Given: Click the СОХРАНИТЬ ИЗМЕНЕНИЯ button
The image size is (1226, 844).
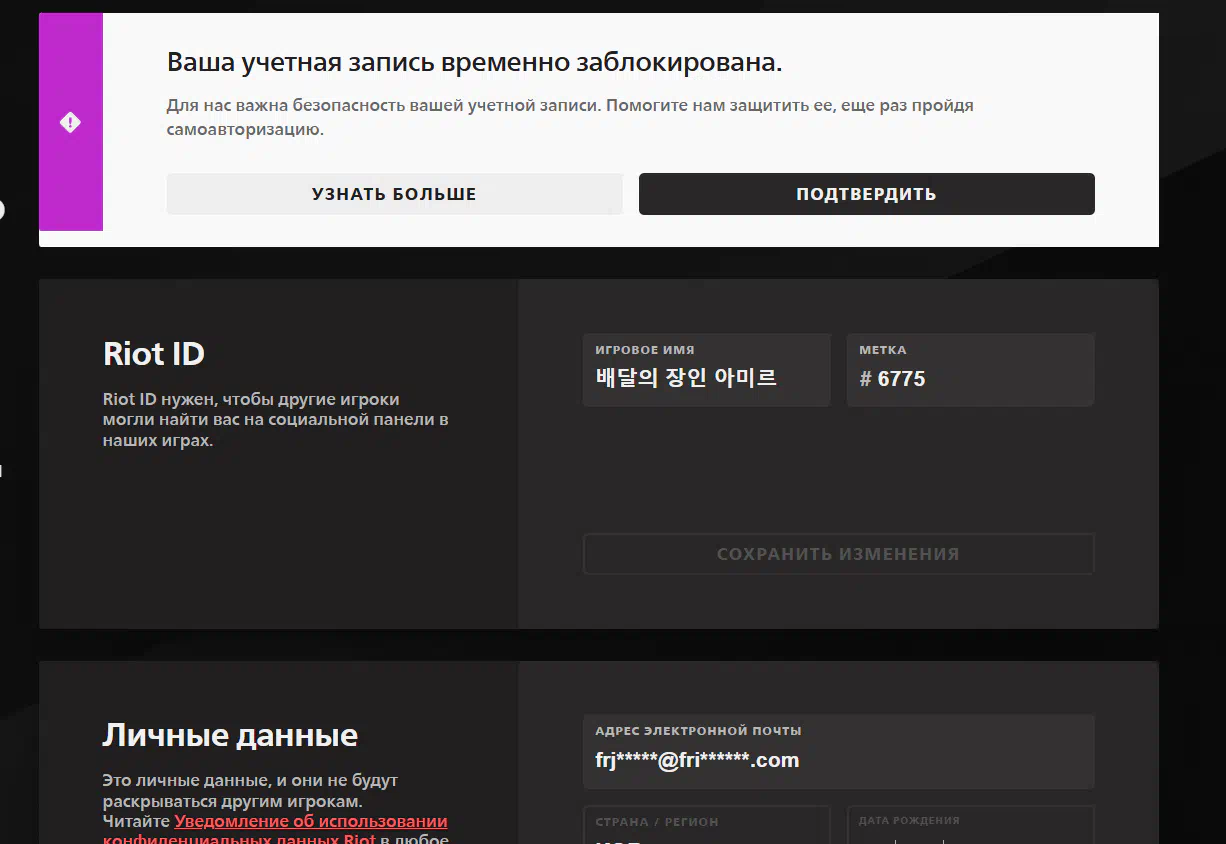Looking at the screenshot, I should [x=838, y=554].
